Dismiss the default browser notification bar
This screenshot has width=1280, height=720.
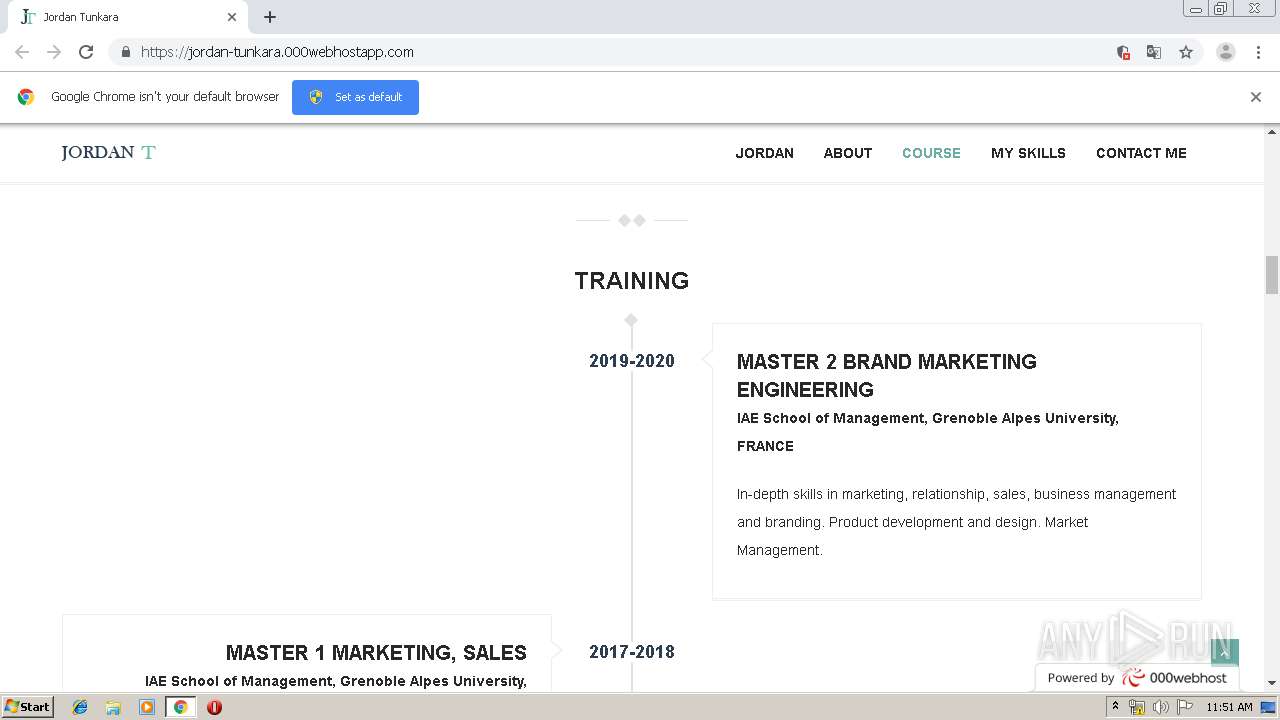click(1256, 97)
